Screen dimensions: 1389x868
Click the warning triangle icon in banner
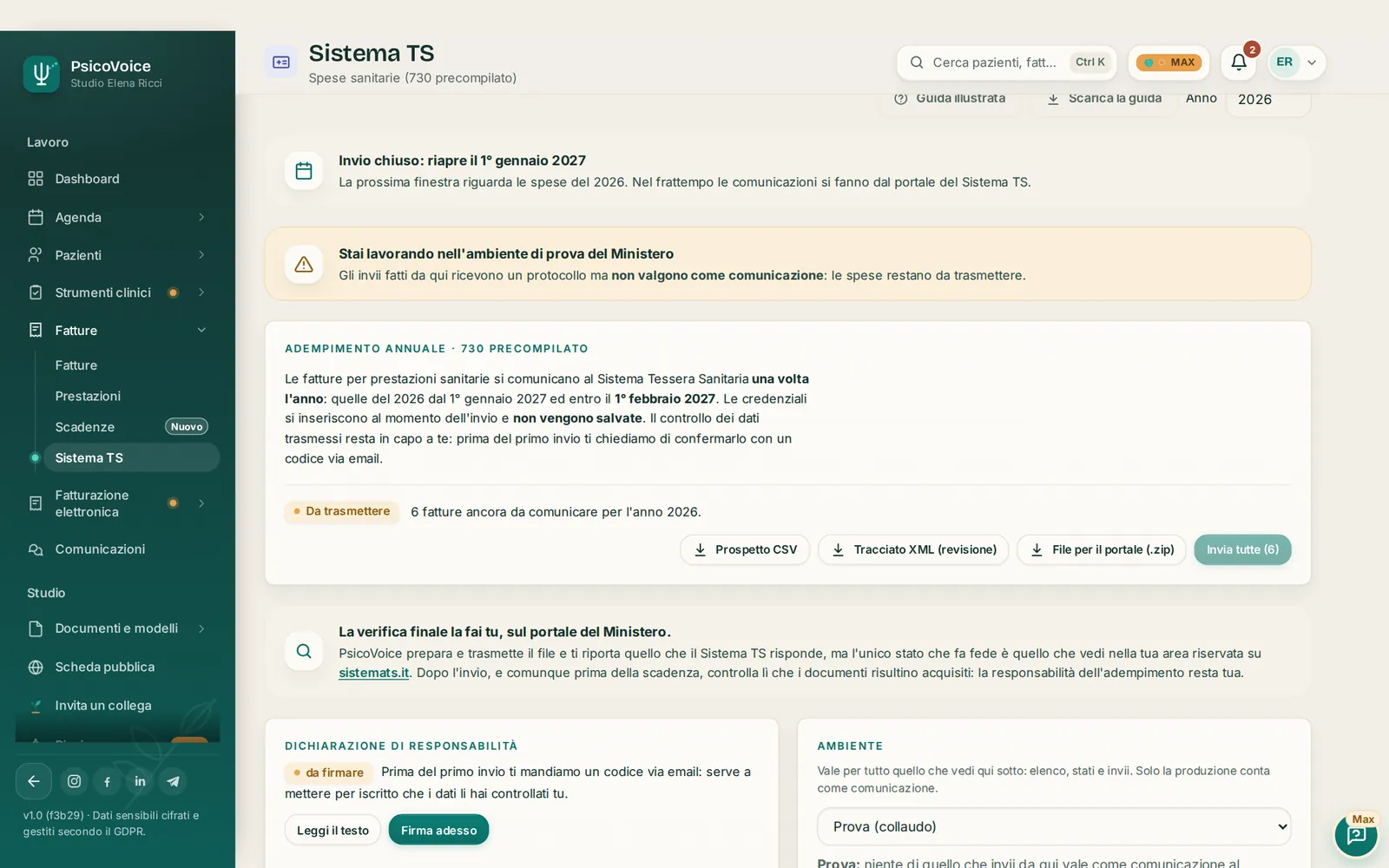click(x=304, y=264)
